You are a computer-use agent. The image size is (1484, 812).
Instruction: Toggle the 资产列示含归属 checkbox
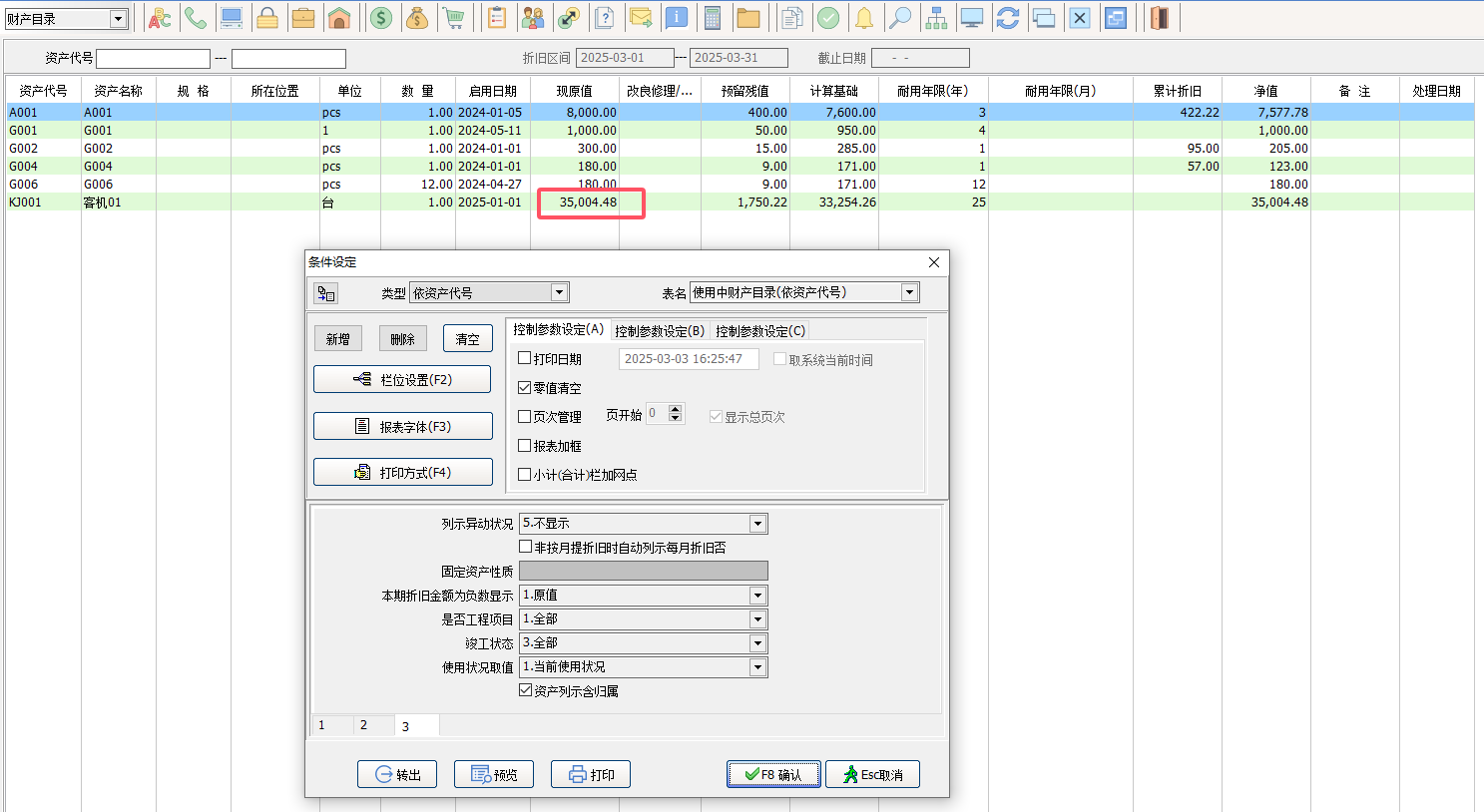point(526,690)
